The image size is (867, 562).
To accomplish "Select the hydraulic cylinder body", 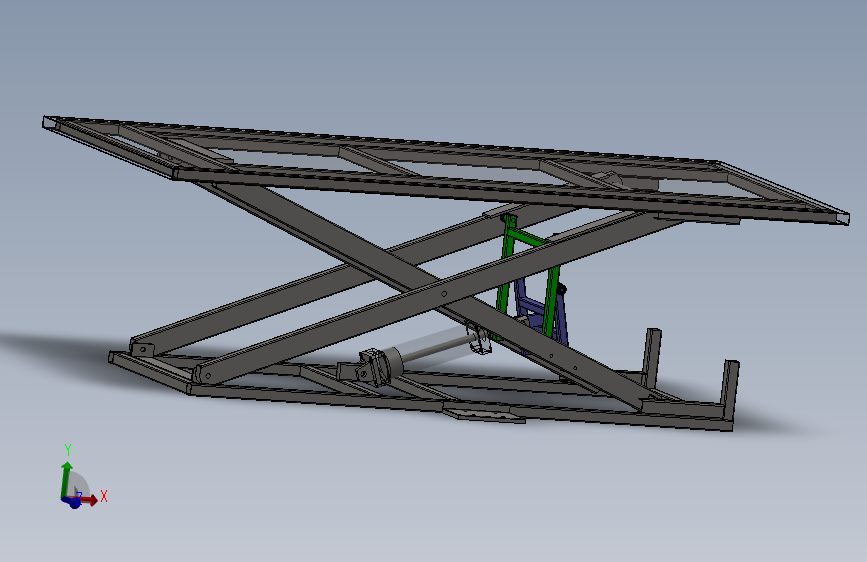I will tap(426, 348).
